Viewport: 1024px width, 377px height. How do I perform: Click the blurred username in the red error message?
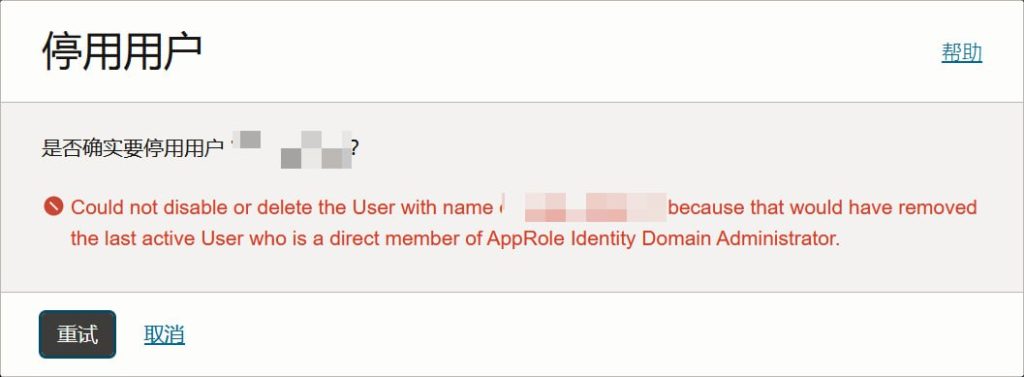pyautogui.click(x=584, y=208)
